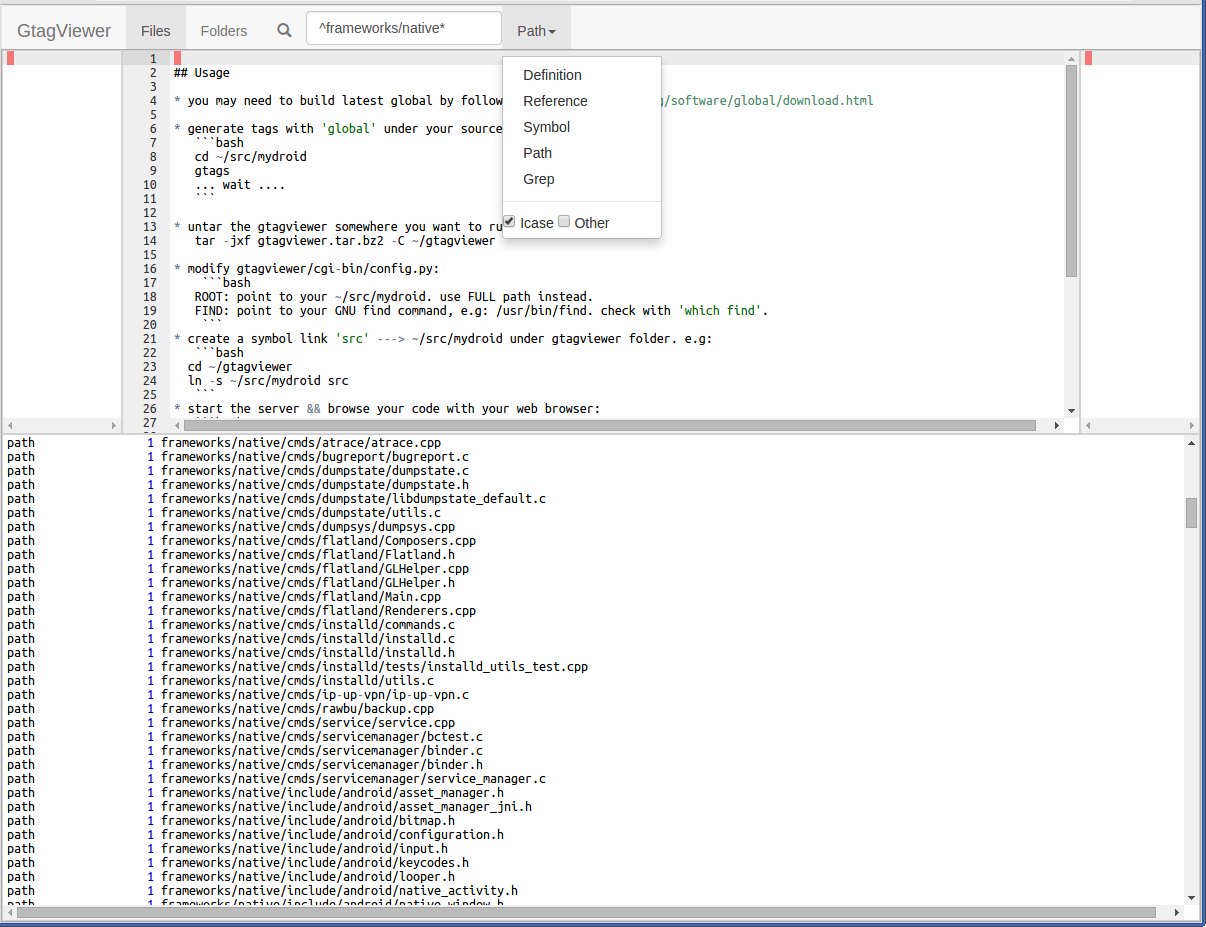This screenshot has height=927, width=1206.
Task: Open frameworks/native/cmds/dumpstate/dumpstate.c result
Action: tap(315, 470)
